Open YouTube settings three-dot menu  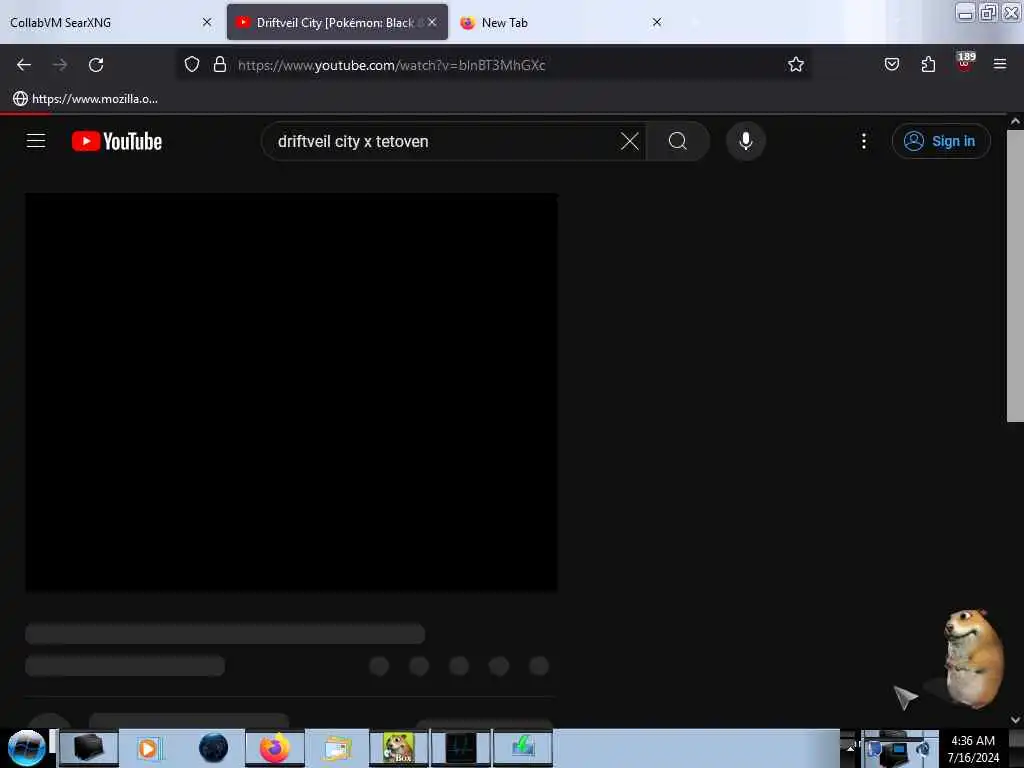[x=863, y=141]
